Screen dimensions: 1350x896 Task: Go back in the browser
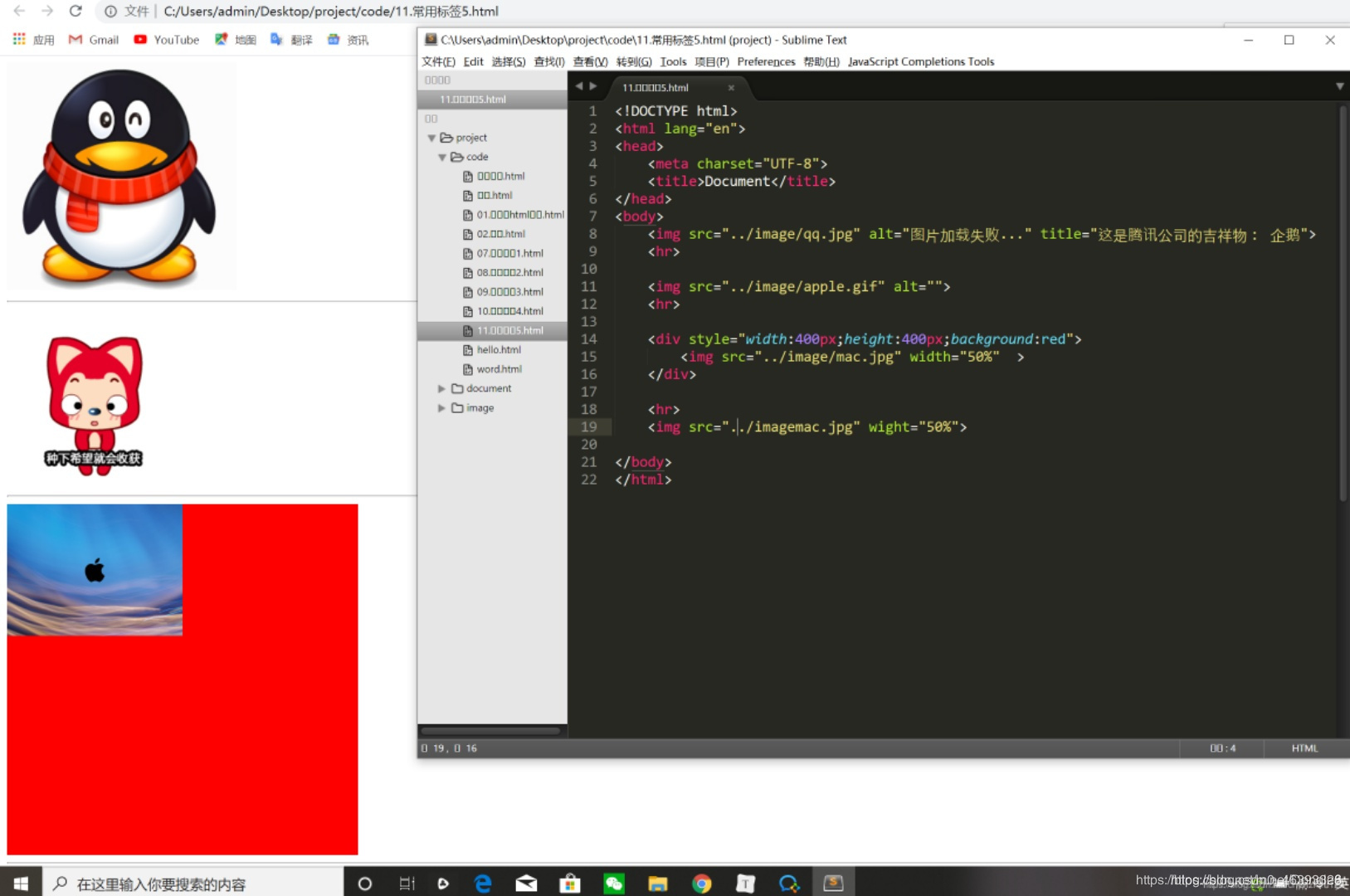point(19,11)
